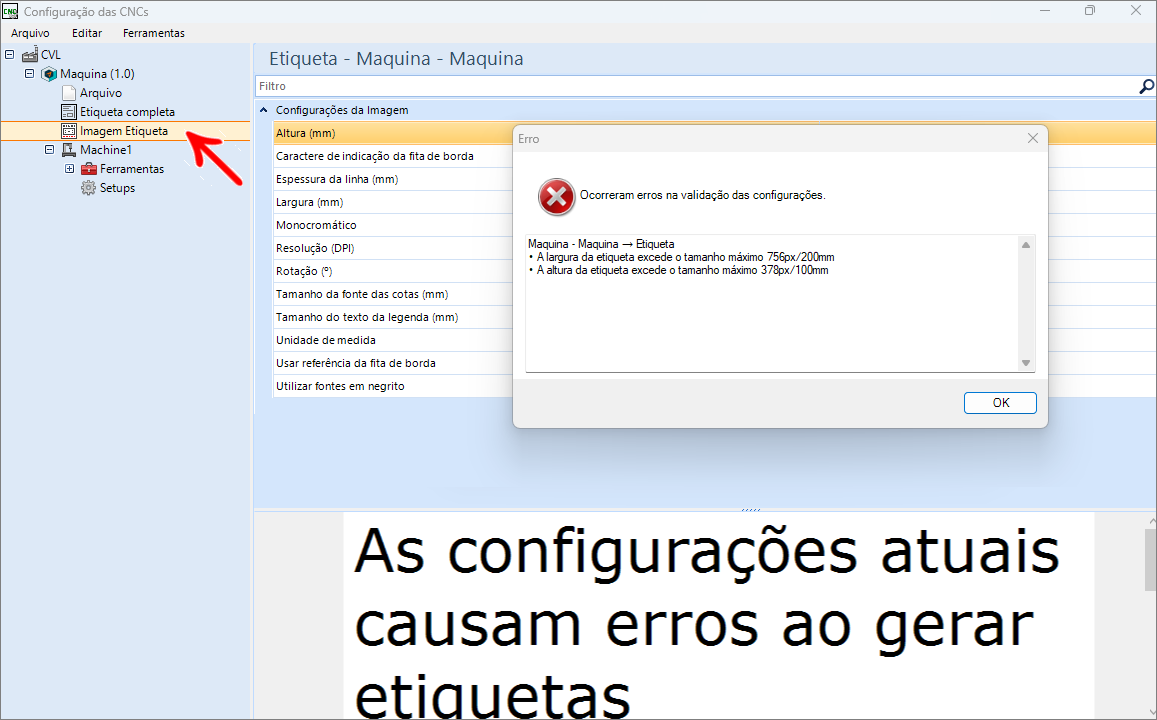Click the panel splitter grip handle
Screen dimensions: 1157x720
(x=750, y=509)
